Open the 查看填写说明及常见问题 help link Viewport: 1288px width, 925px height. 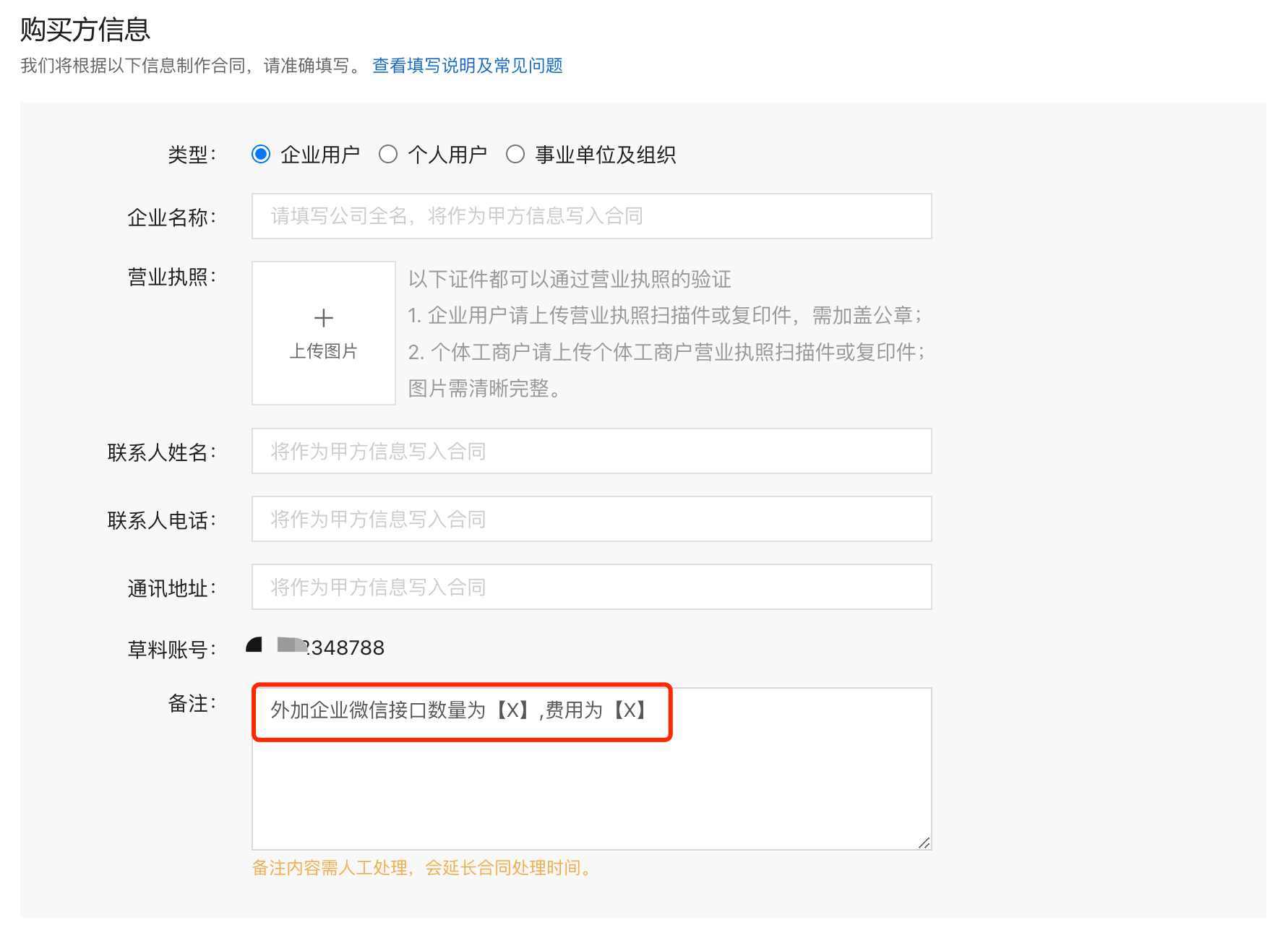pos(468,66)
